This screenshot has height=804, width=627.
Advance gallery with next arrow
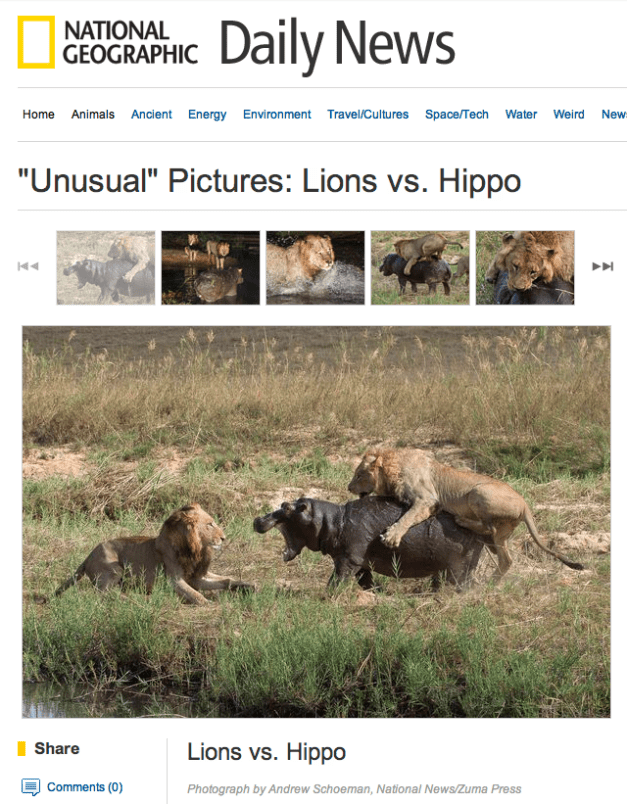(x=603, y=266)
